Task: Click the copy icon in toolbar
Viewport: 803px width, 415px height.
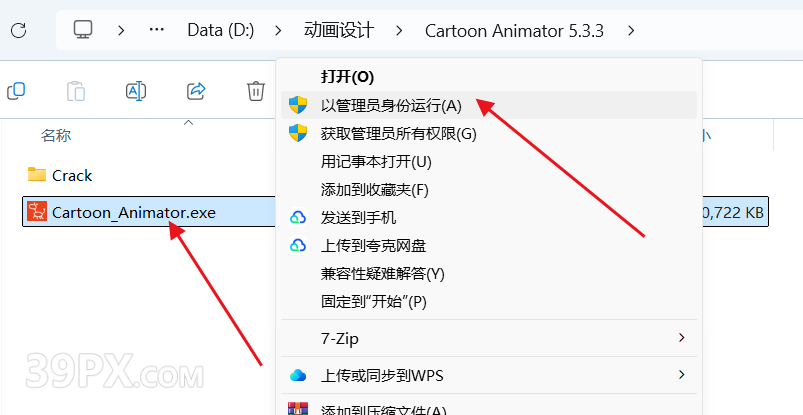Action: pyautogui.click(x=16, y=91)
